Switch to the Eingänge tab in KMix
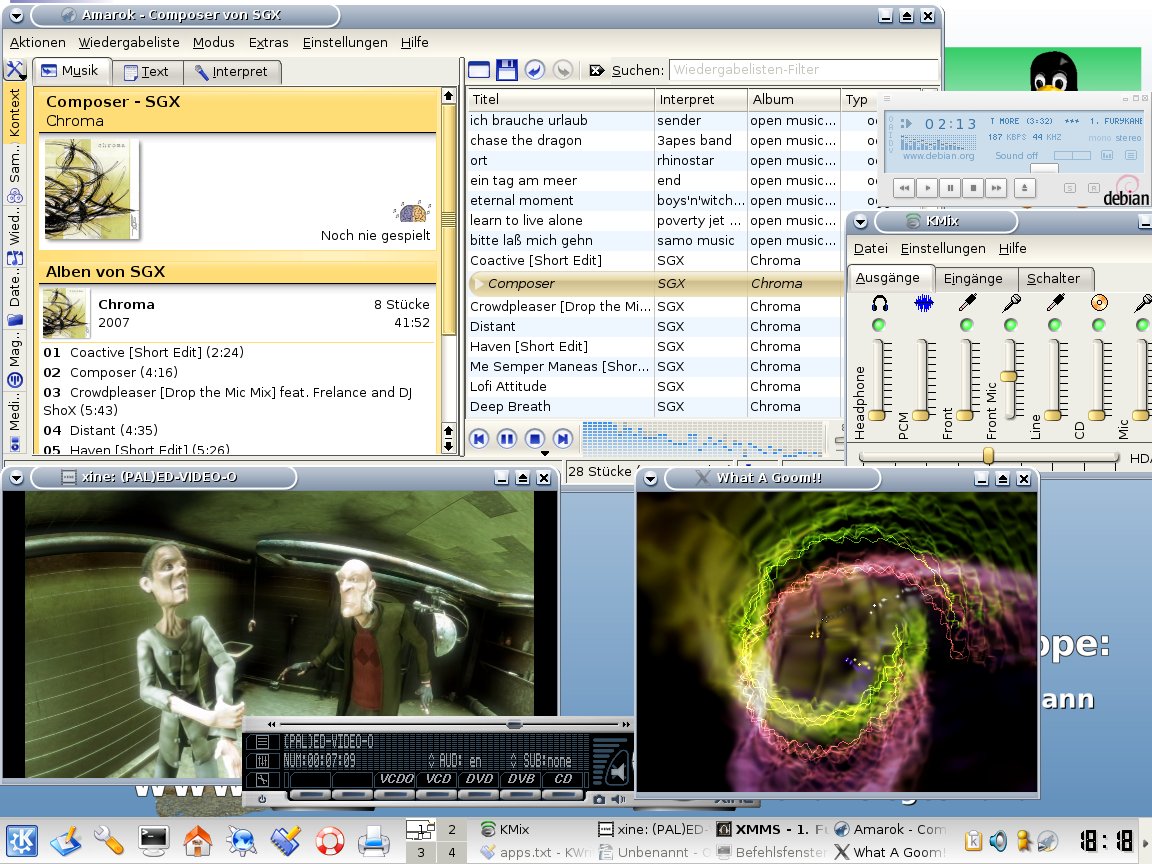 tap(973, 278)
